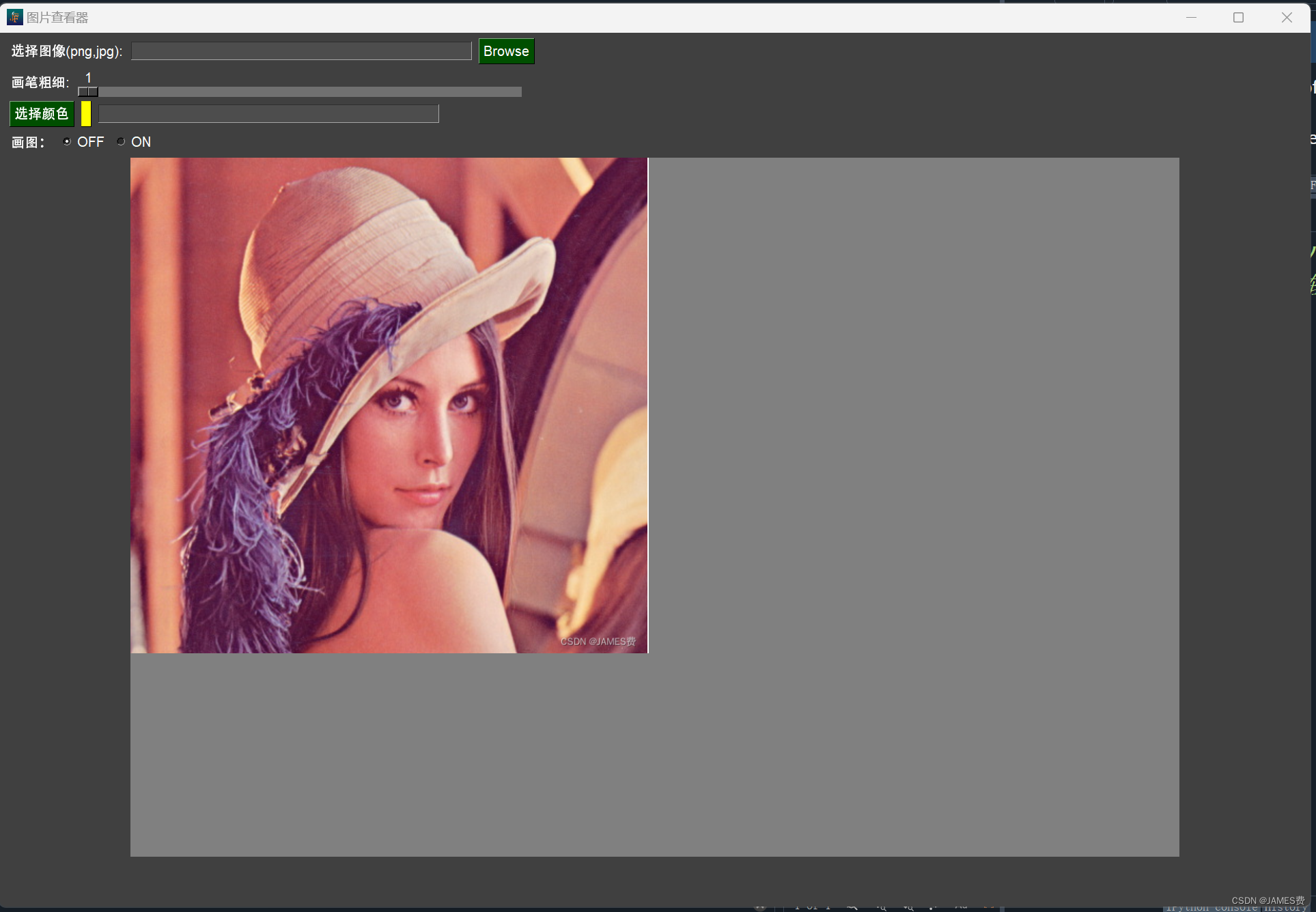Screen dimensions: 1316x912
Task: Click the app icon in title bar
Action: click(14, 17)
